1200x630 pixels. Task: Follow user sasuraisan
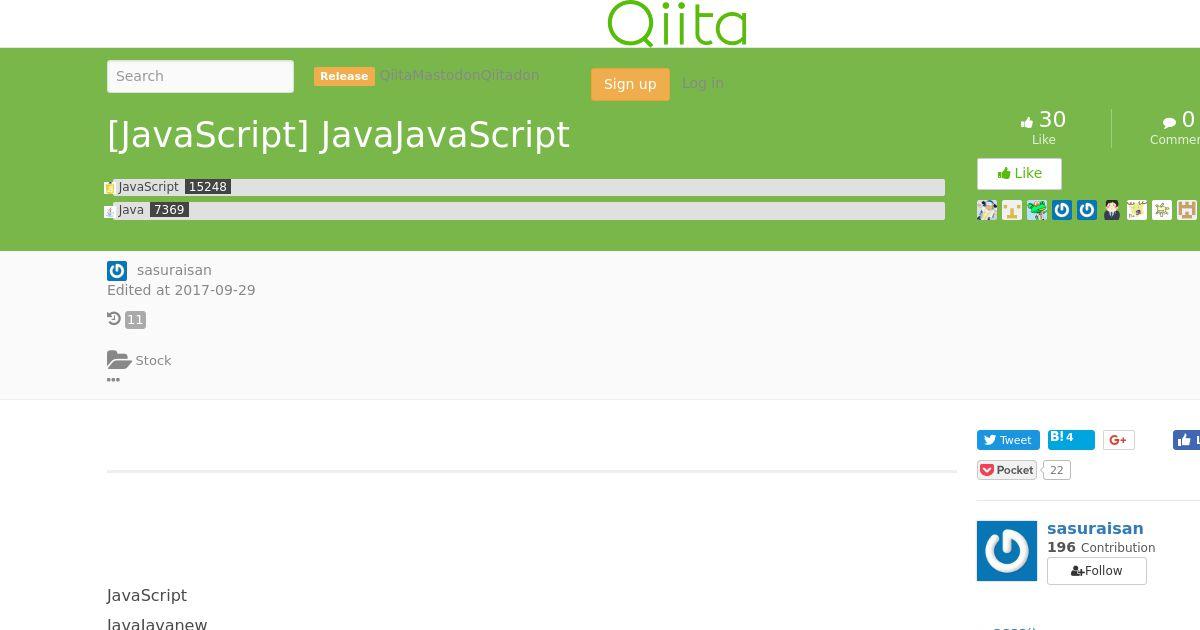click(x=1096, y=571)
